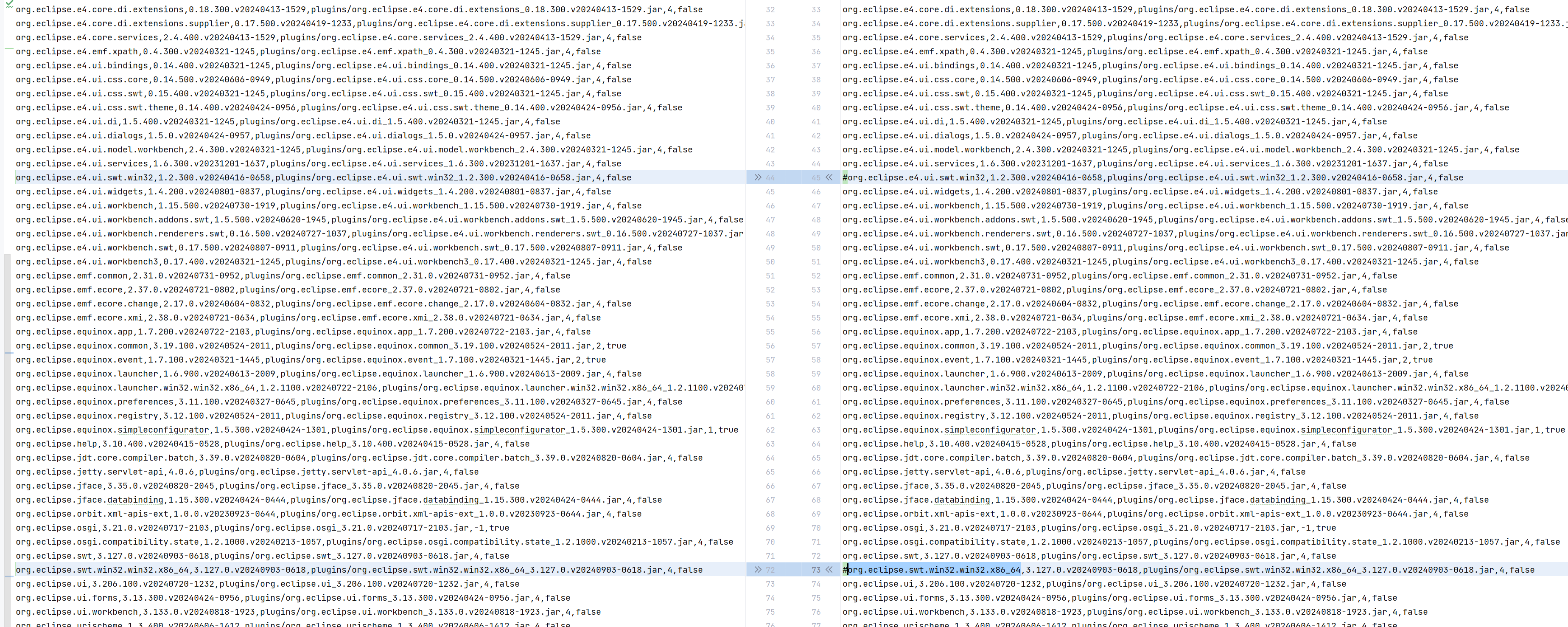The width and height of the screenshot is (1568, 627).
Task: Click org.eclipse.orbit.xml-apis-ext line in left pane
Action: click(x=329, y=514)
